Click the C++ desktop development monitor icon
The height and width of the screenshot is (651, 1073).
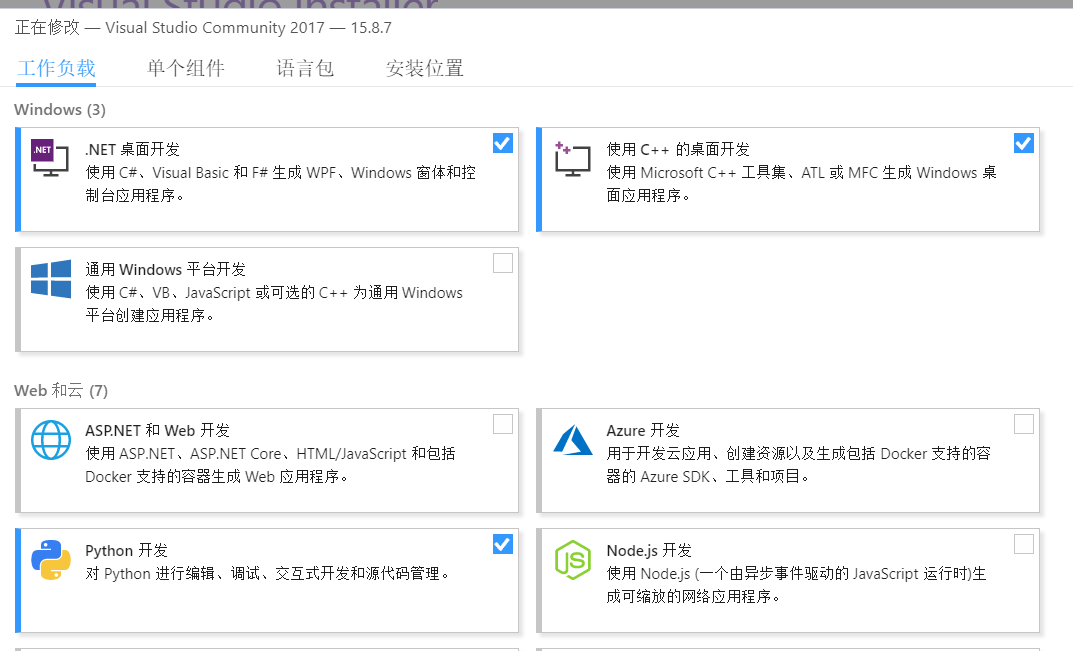[x=573, y=159]
